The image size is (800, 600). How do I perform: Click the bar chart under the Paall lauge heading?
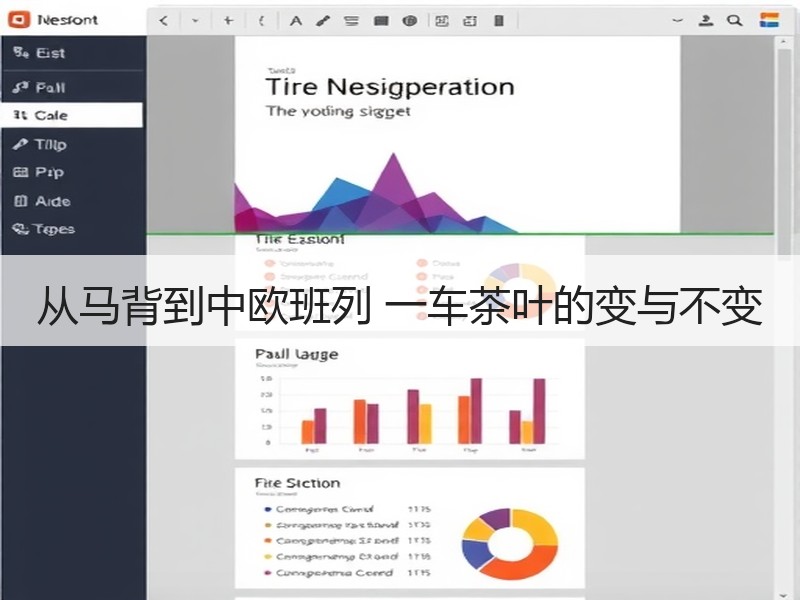coord(410,413)
